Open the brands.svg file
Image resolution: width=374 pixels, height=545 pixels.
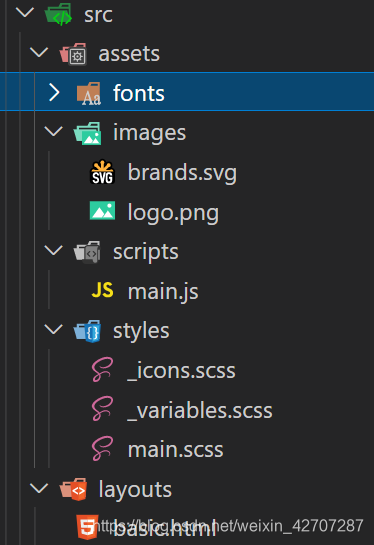(182, 173)
